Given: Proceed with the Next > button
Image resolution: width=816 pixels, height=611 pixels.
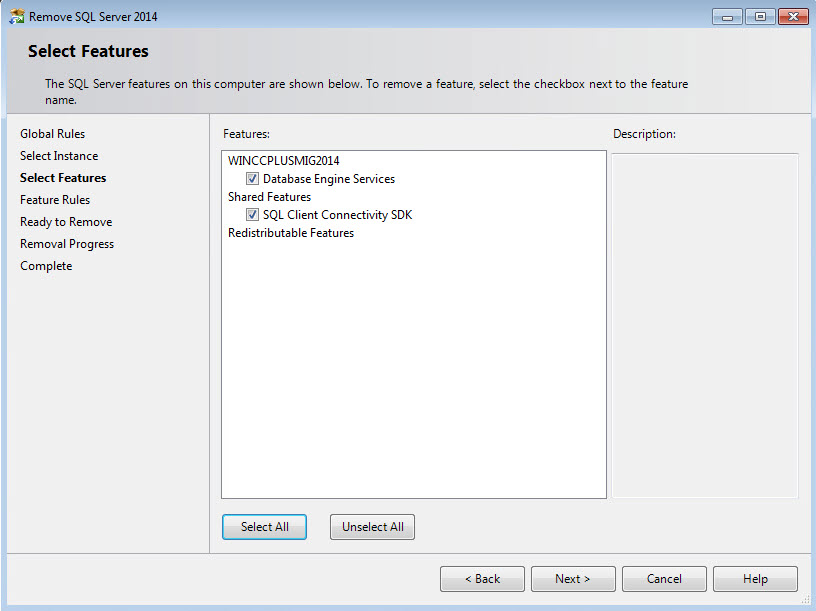Looking at the screenshot, I should (x=573, y=579).
